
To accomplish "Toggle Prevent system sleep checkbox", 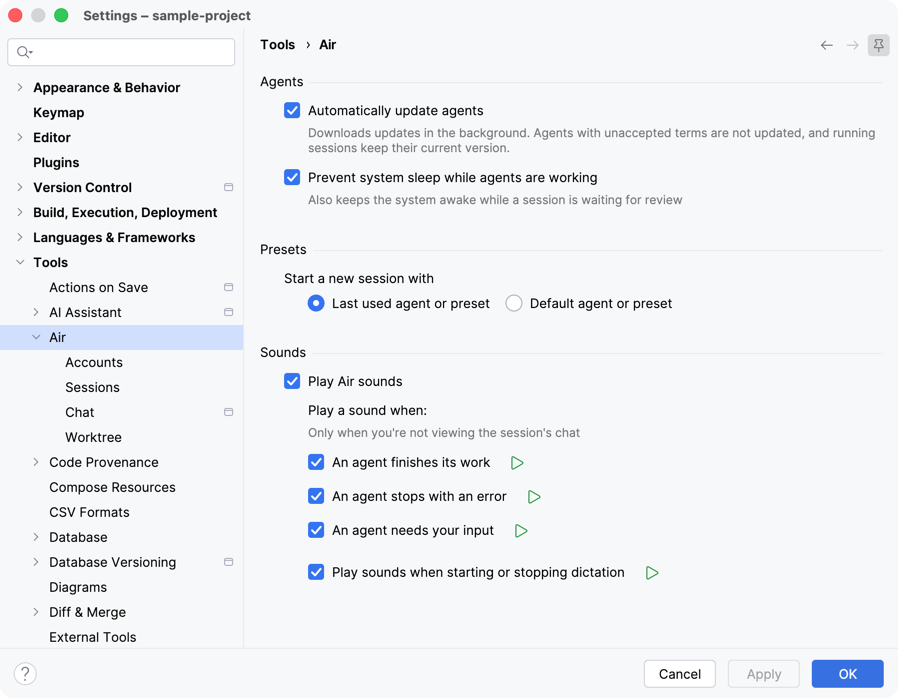I will [x=292, y=178].
